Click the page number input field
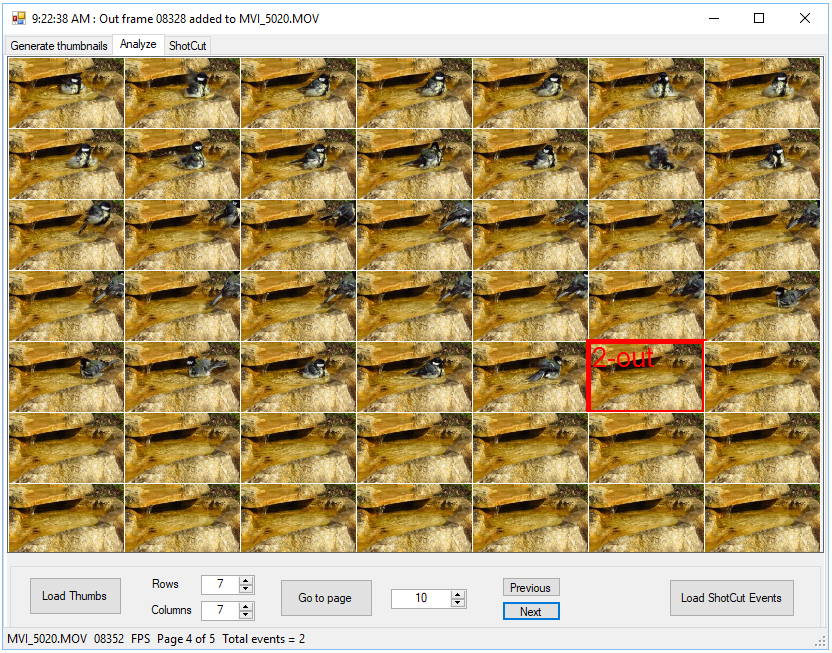This screenshot has height=653, width=832. click(420, 598)
